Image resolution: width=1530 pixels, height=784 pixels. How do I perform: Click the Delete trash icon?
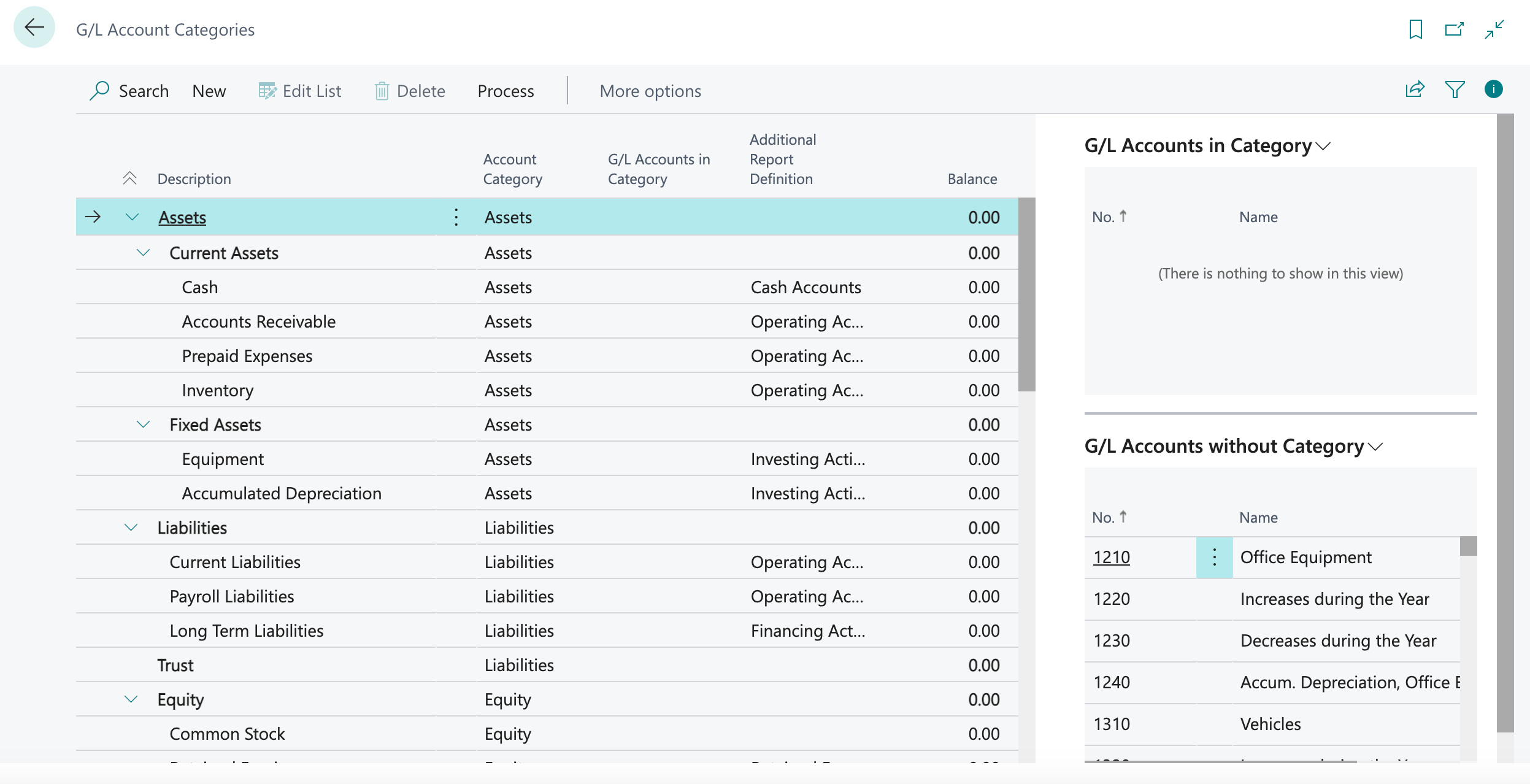point(382,91)
